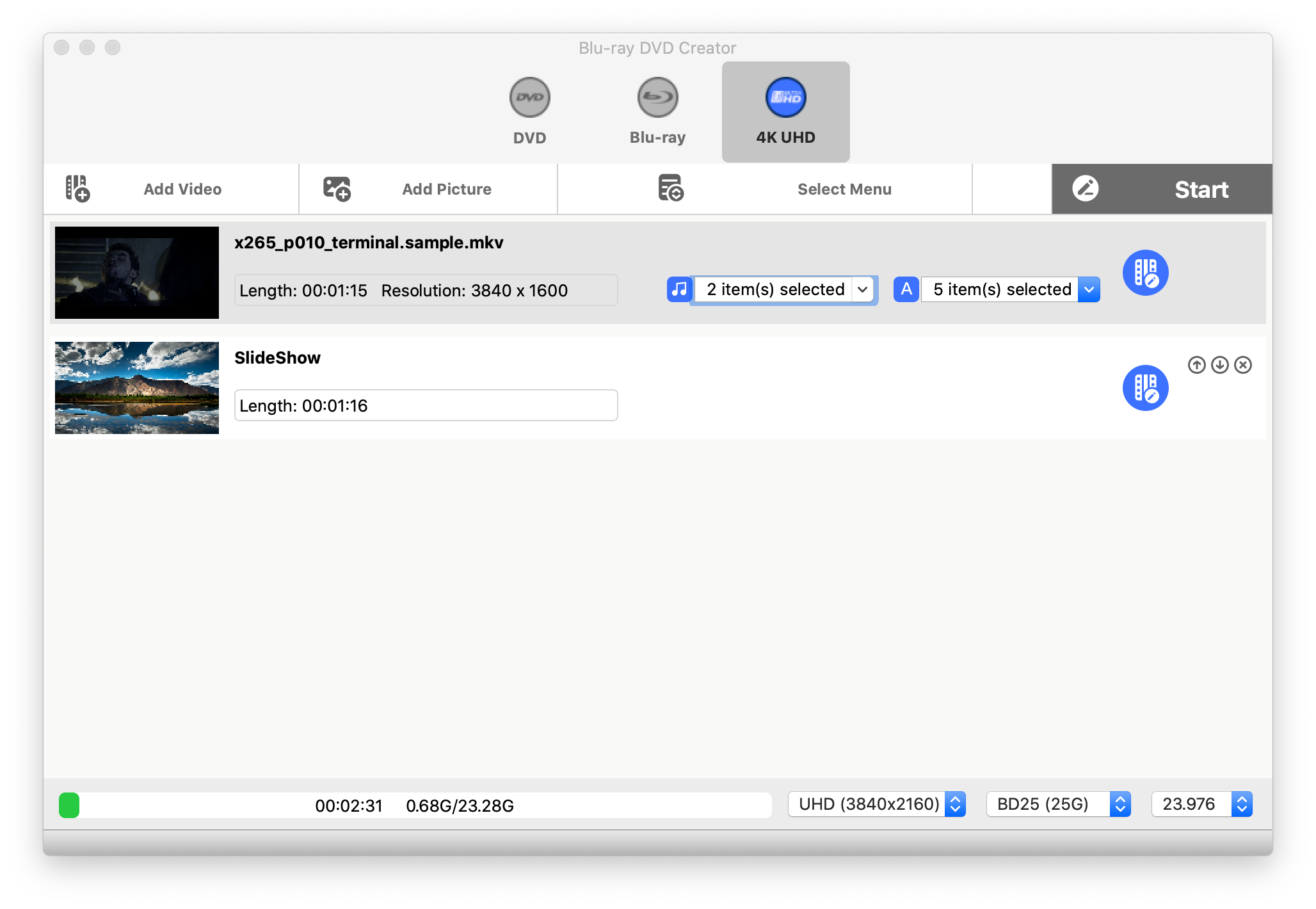Click the Add Video button label

(x=182, y=189)
